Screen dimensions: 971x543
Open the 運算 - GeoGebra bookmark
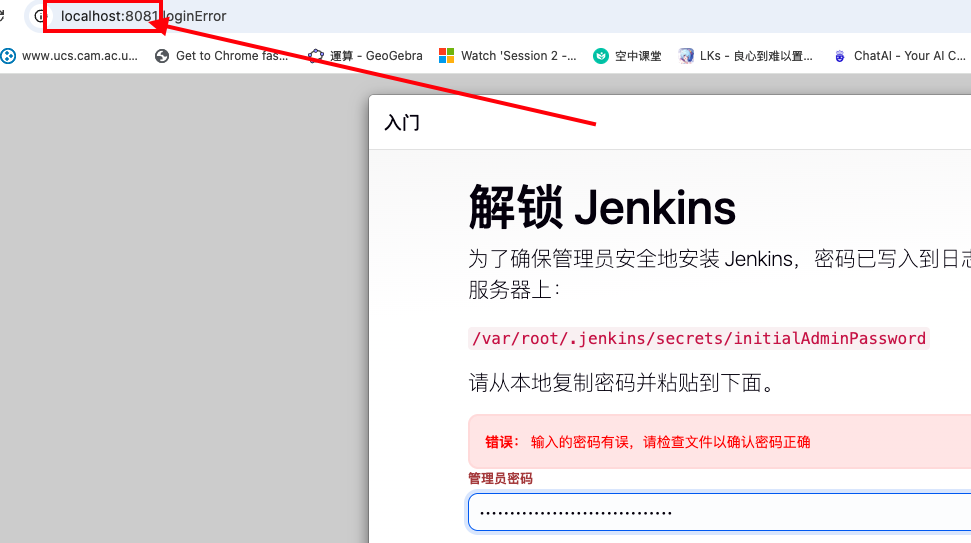(365, 56)
